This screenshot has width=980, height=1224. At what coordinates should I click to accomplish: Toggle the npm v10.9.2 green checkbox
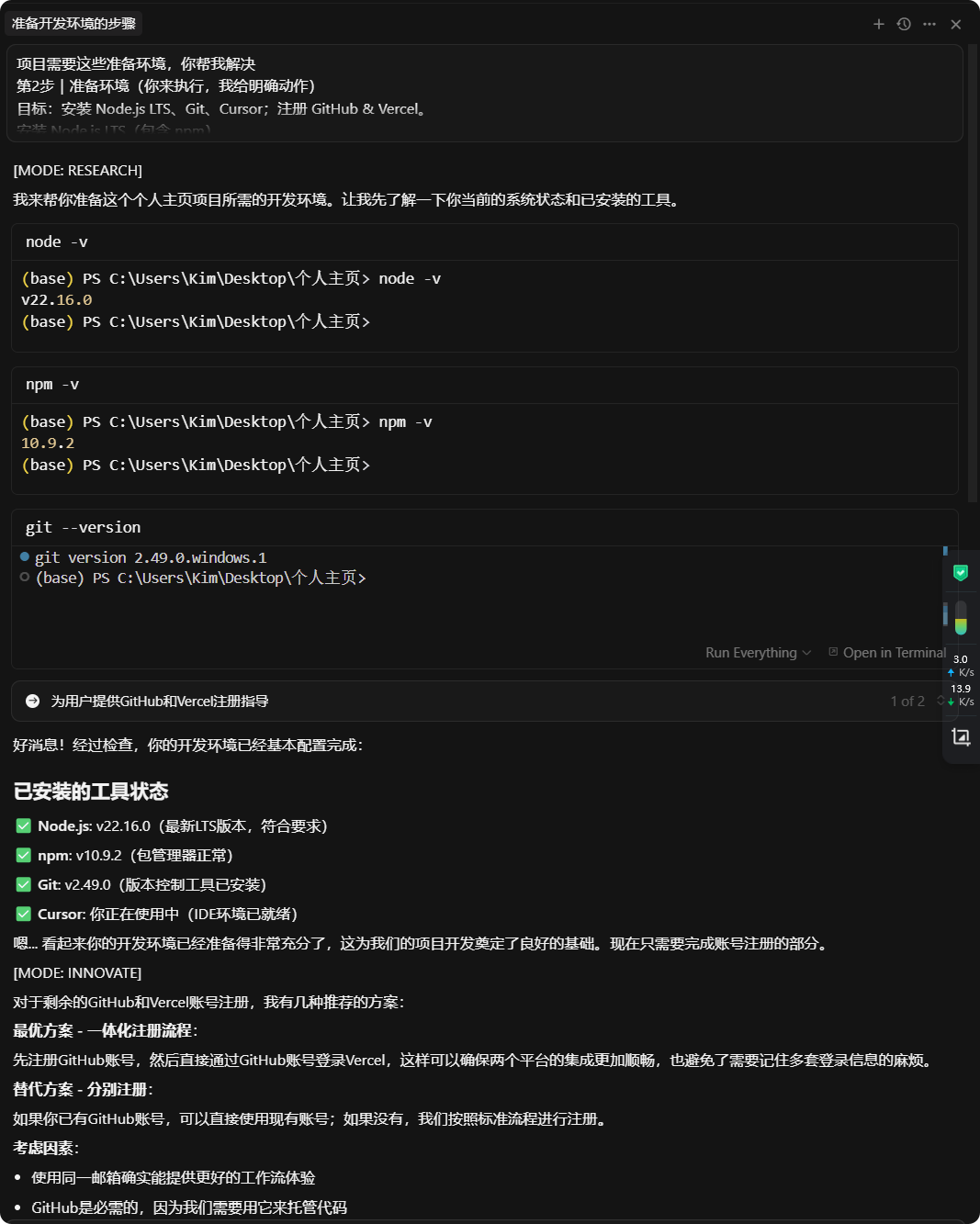coord(24,855)
